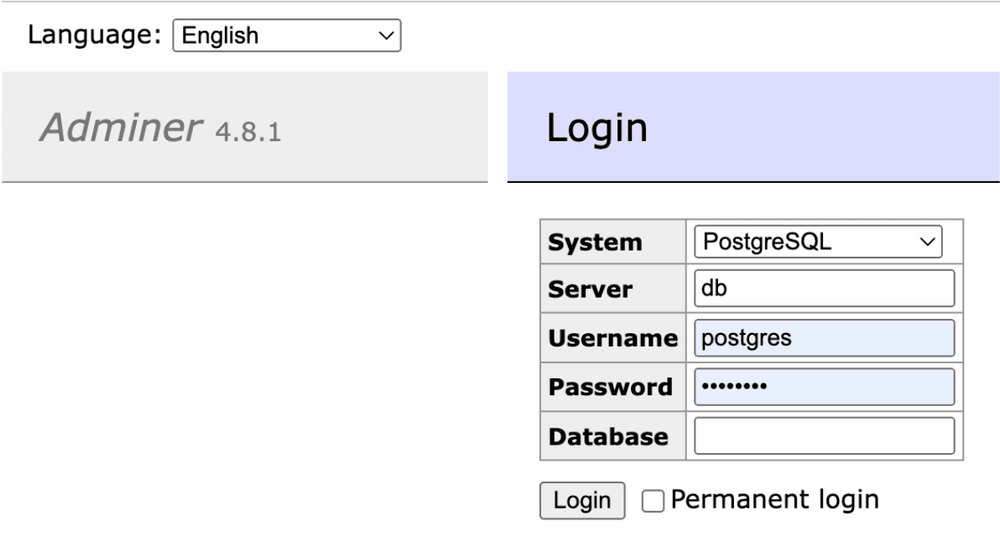Click the 'Permanent login' label text

coord(774,499)
